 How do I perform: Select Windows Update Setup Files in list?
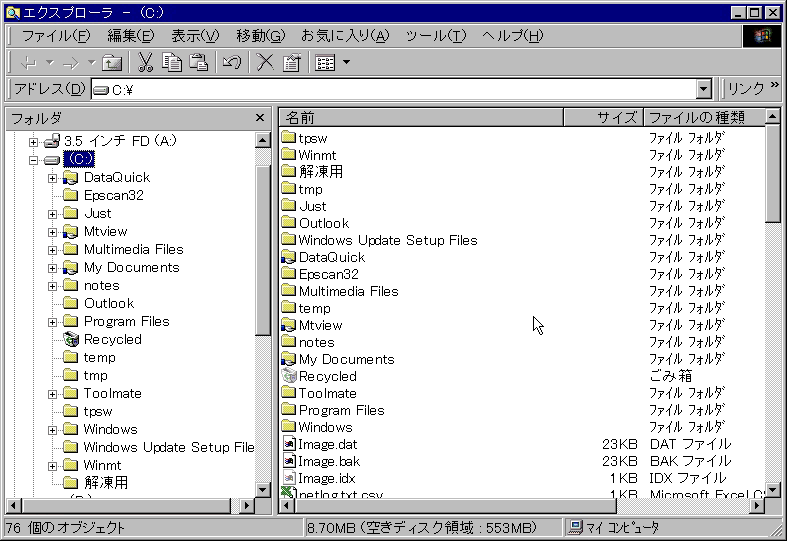point(387,240)
